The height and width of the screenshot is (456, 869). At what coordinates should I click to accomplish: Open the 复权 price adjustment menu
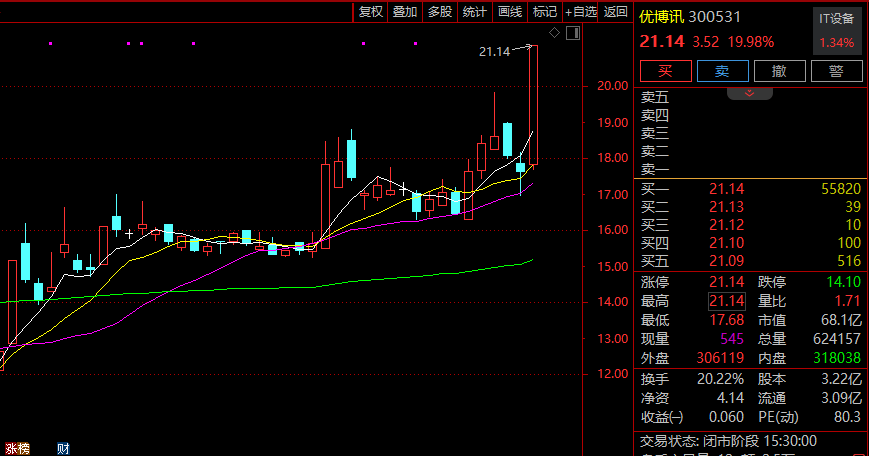(x=371, y=12)
